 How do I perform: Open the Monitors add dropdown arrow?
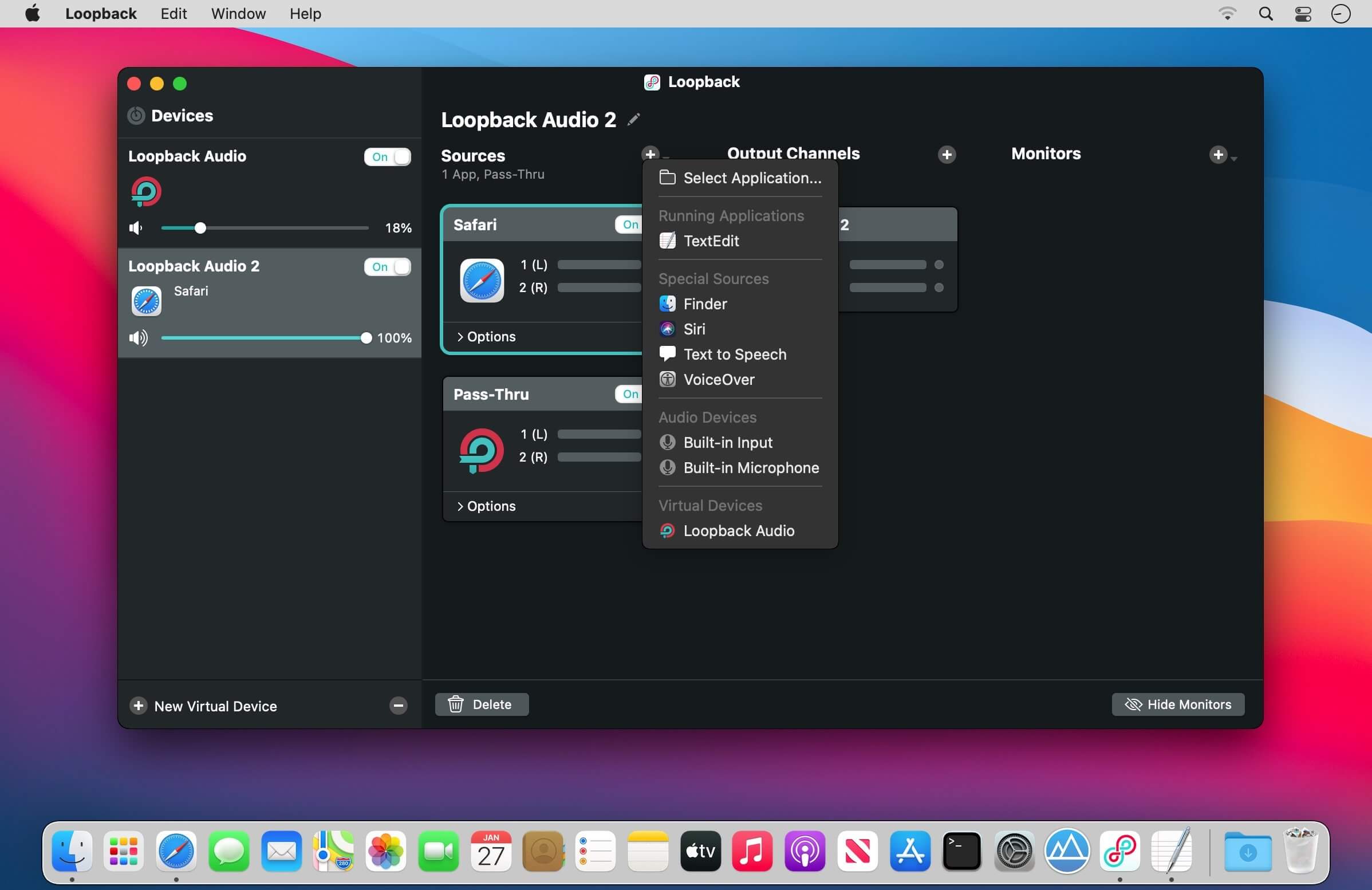pos(1233,157)
